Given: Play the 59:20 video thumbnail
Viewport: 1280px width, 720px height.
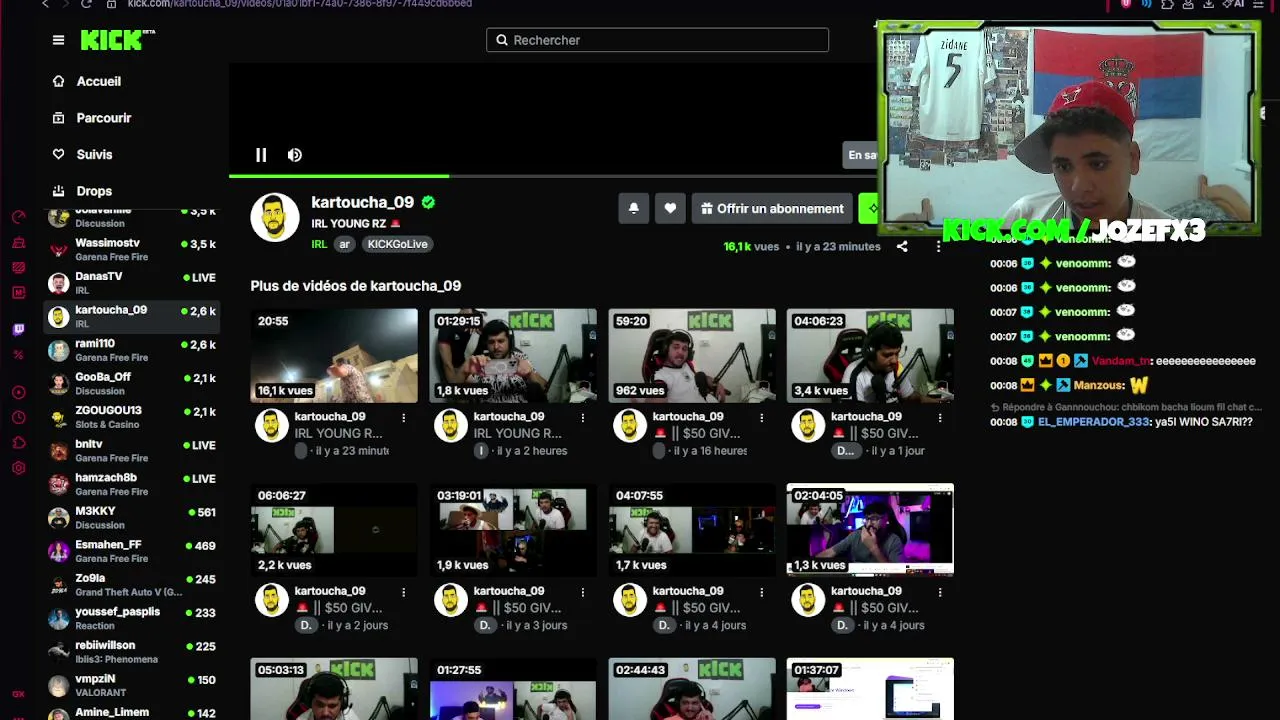Looking at the screenshot, I should (692, 355).
